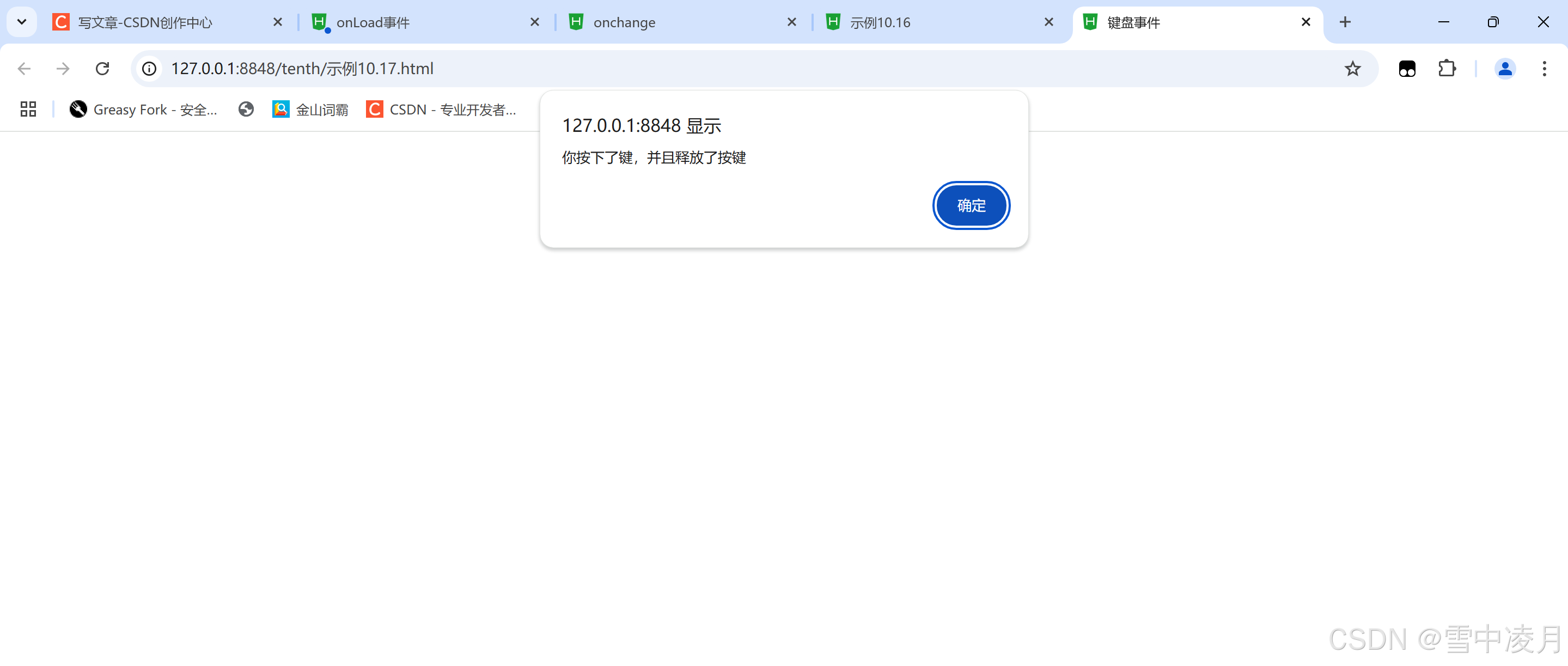Switch to the onLoad事件 tab

[x=420, y=22]
